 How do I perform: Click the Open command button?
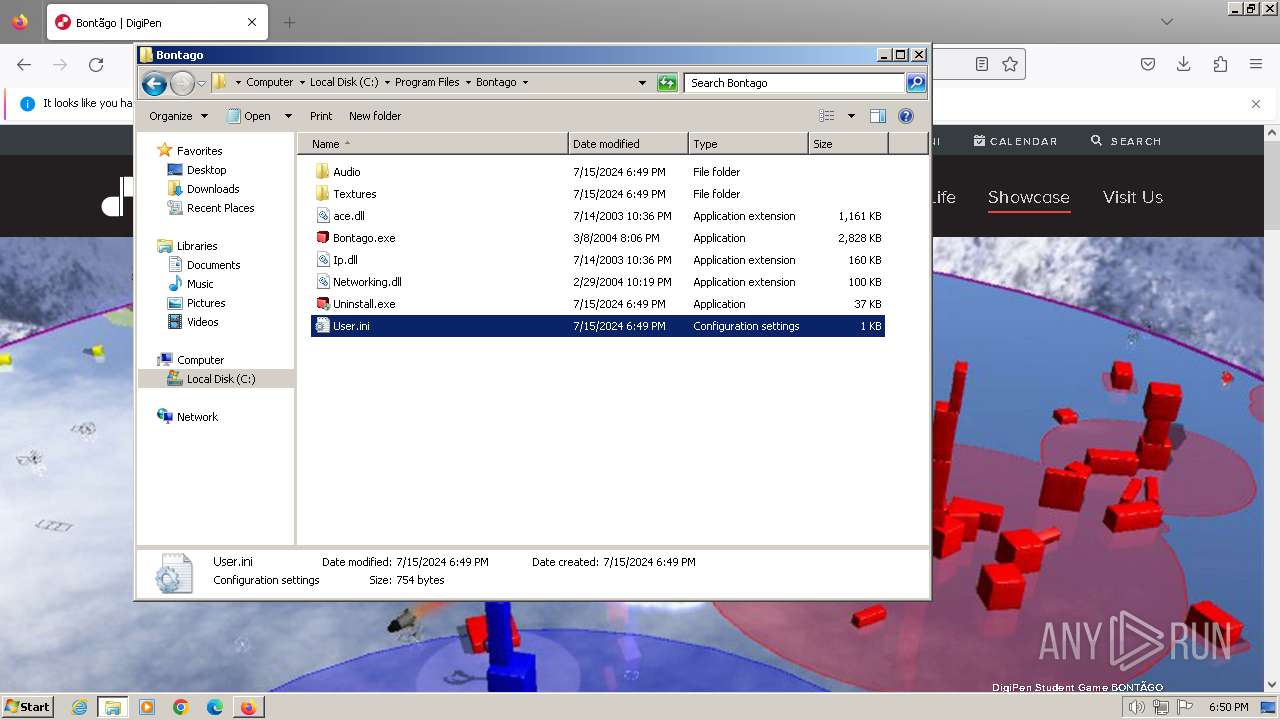(249, 116)
